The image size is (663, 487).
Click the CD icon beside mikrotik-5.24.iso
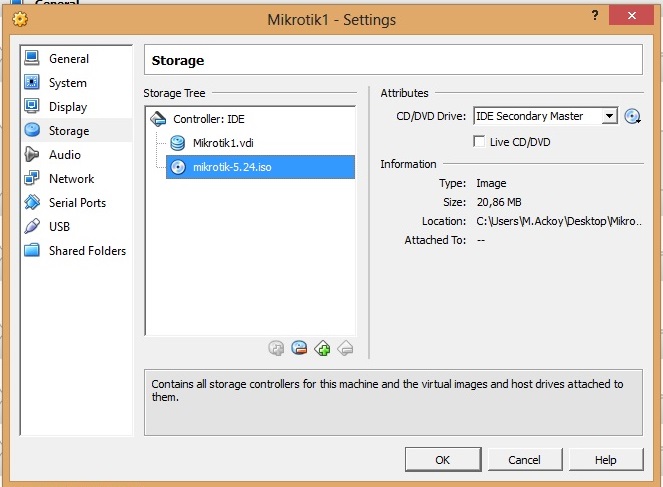(178, 167)
